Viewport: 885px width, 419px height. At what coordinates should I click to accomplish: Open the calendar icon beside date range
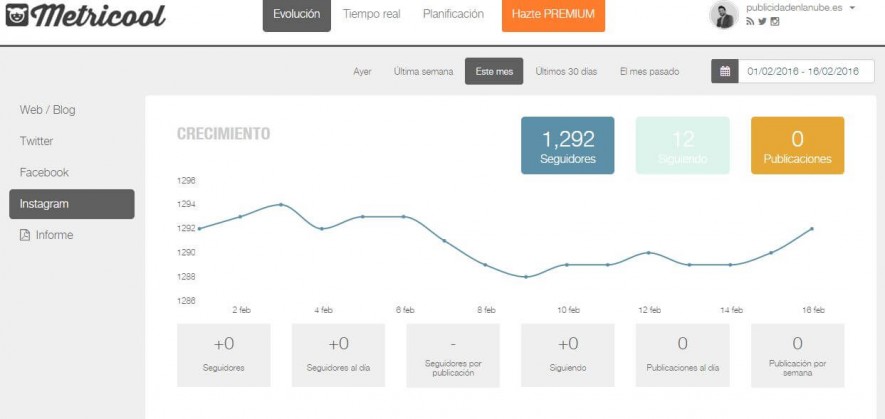725,71
